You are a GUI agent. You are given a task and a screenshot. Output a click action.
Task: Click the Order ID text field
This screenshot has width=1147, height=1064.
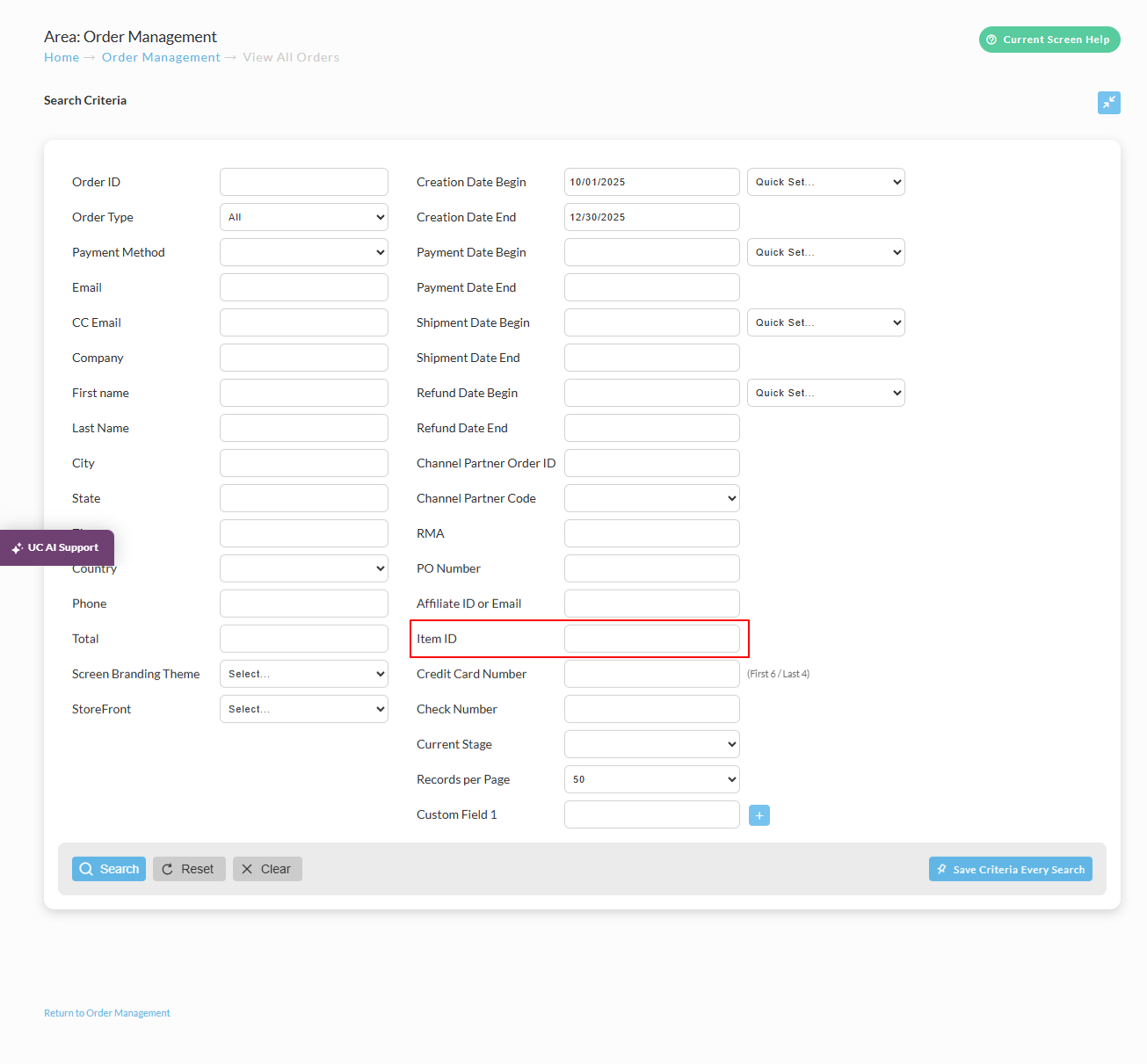click(x=304, y=182)
